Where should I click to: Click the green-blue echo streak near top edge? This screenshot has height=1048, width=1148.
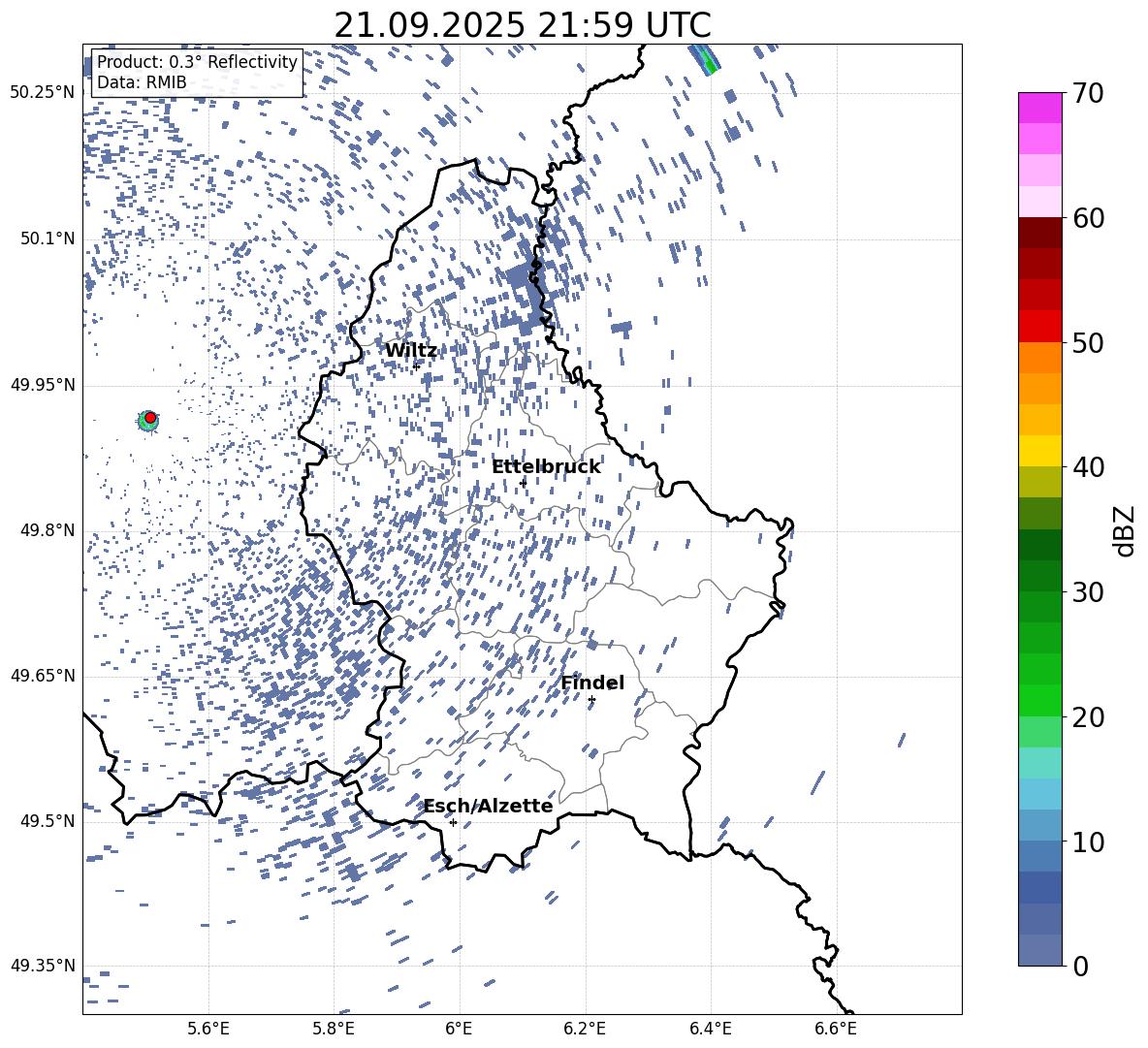tap(704, 59)
